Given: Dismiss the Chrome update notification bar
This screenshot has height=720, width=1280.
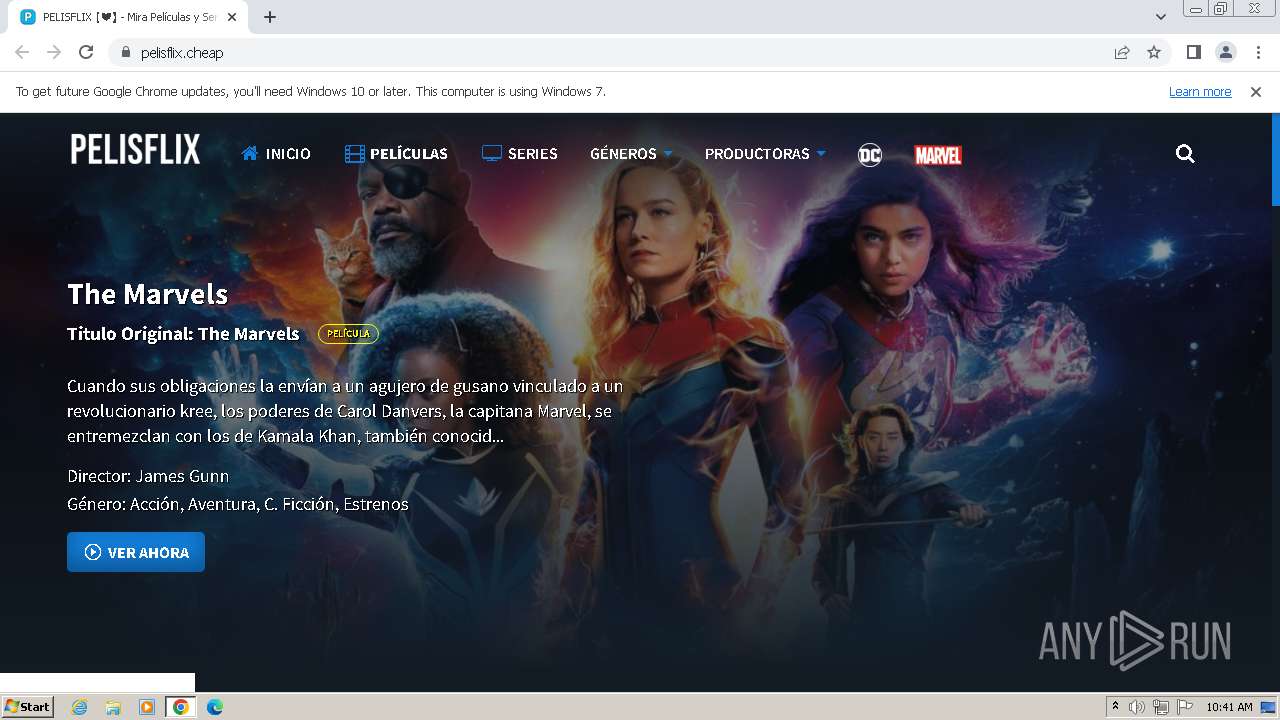Looking at the screenshot, I should [1256, 91].
